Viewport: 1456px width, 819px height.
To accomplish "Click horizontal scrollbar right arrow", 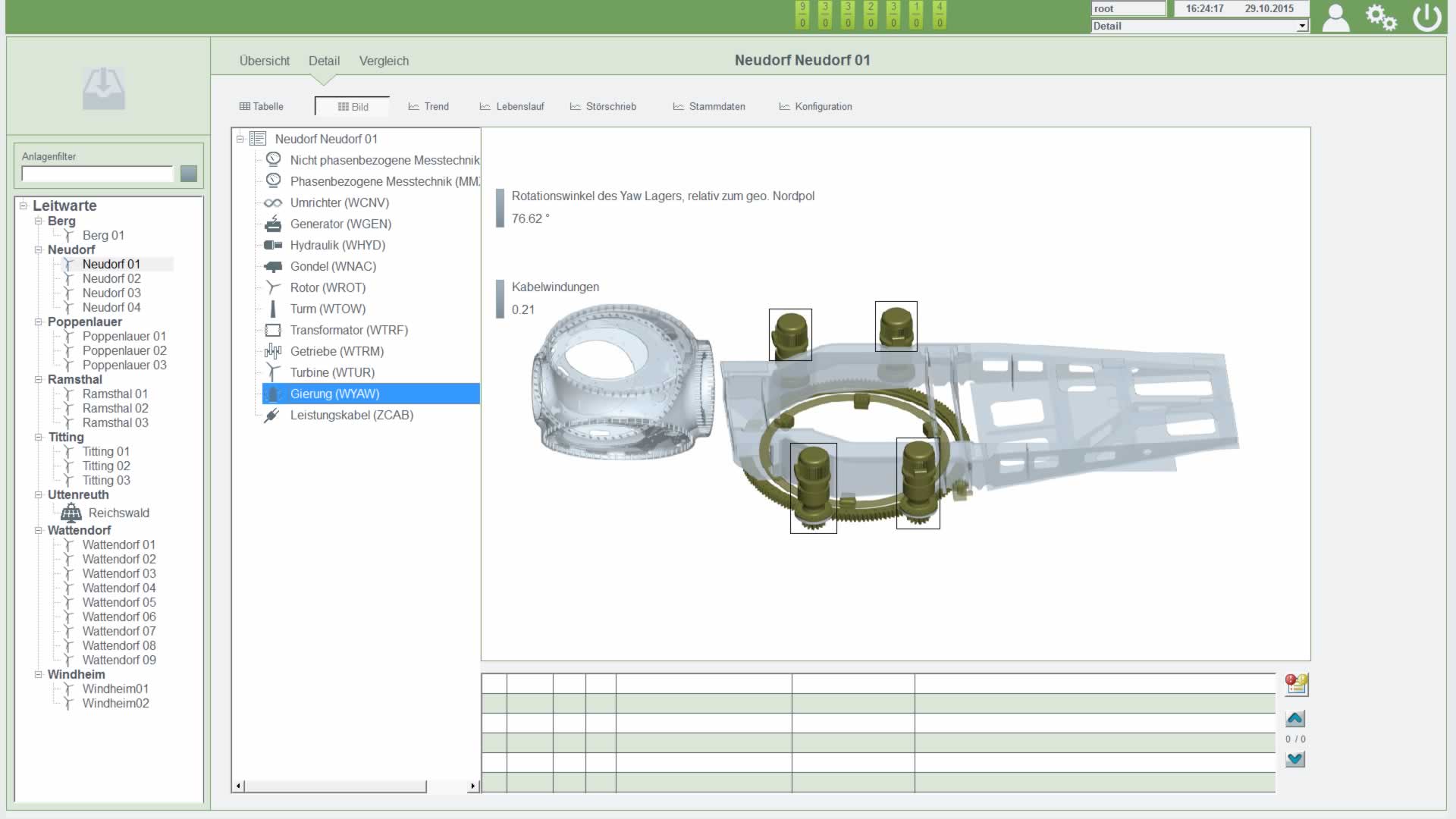I will tap(473, 786).
